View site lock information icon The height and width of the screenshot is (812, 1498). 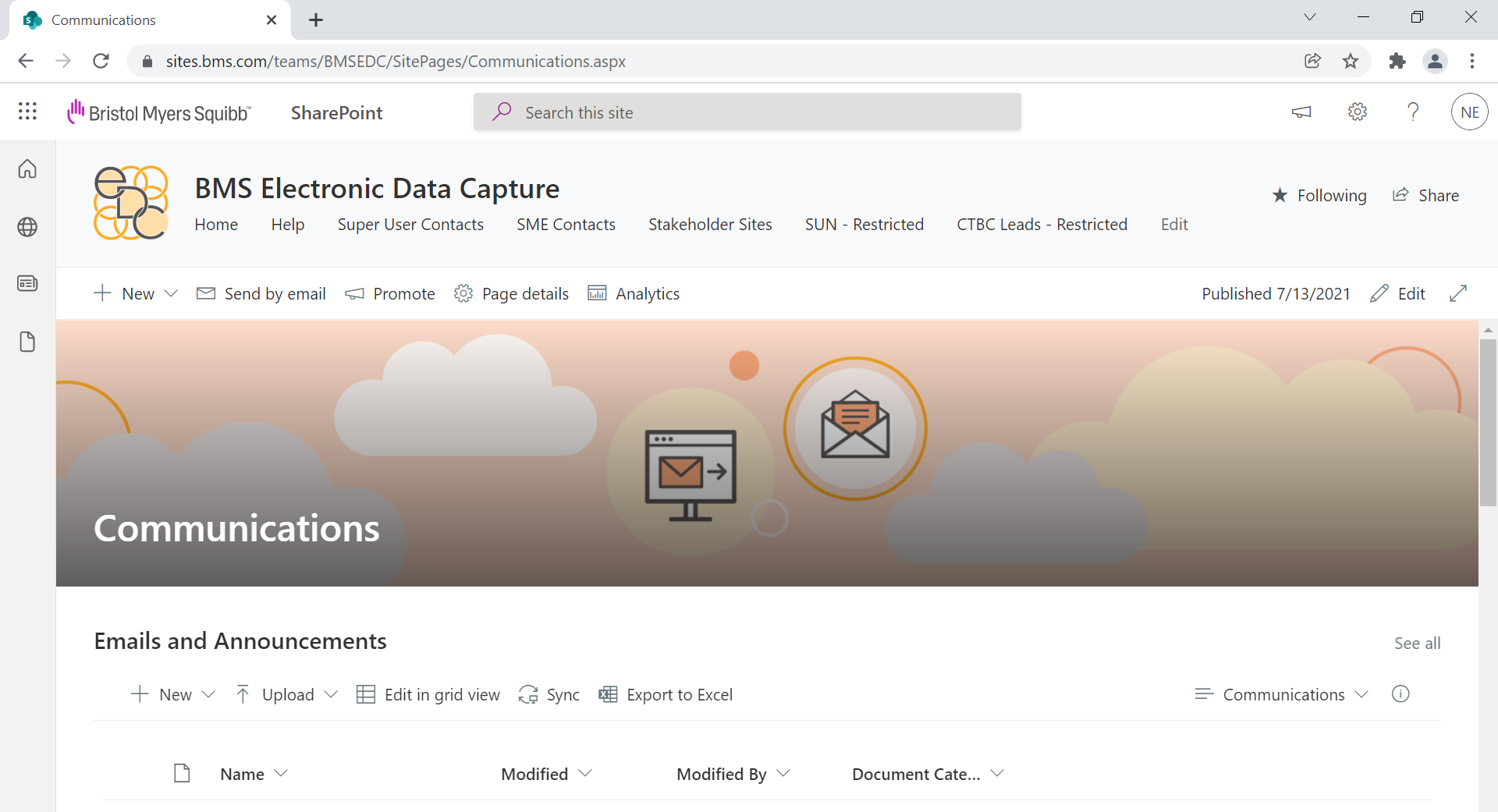tap(147, 61)
